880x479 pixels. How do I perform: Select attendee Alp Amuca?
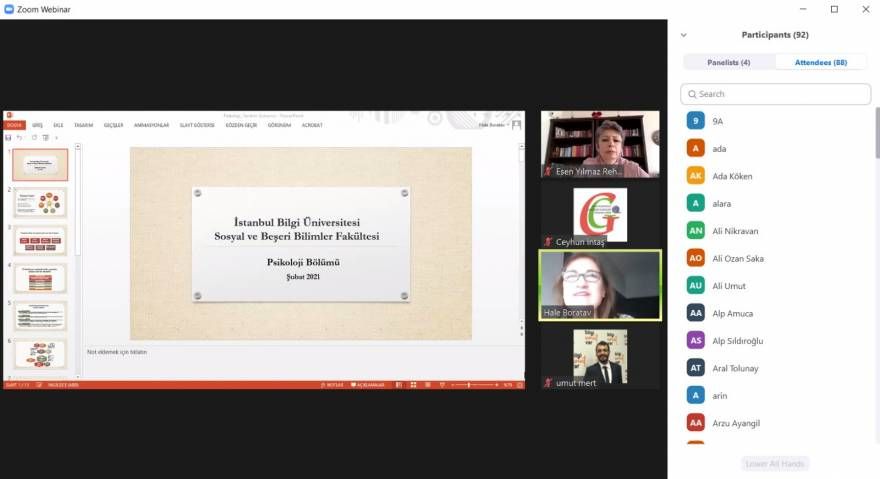[x=777, y=313]
